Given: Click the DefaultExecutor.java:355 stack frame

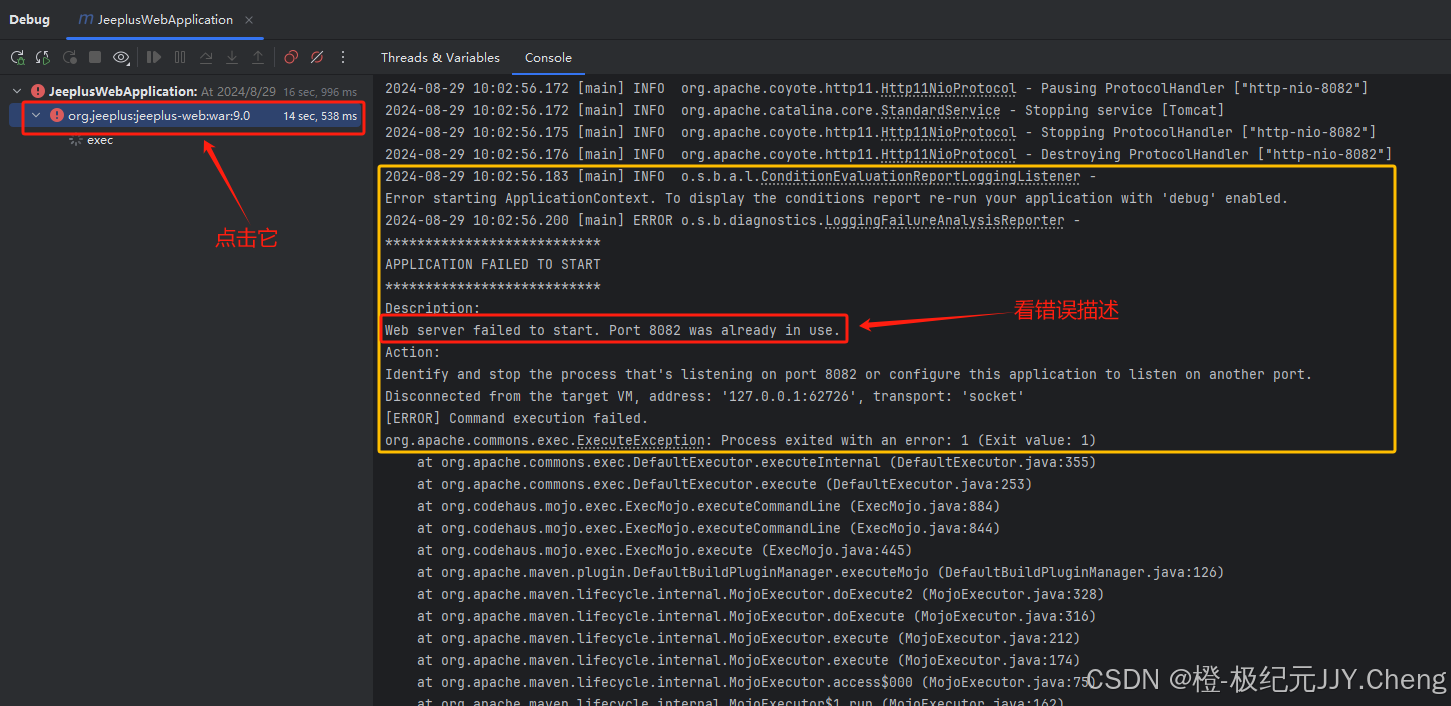Looking at the screenshot, I should tap(756, 462).
